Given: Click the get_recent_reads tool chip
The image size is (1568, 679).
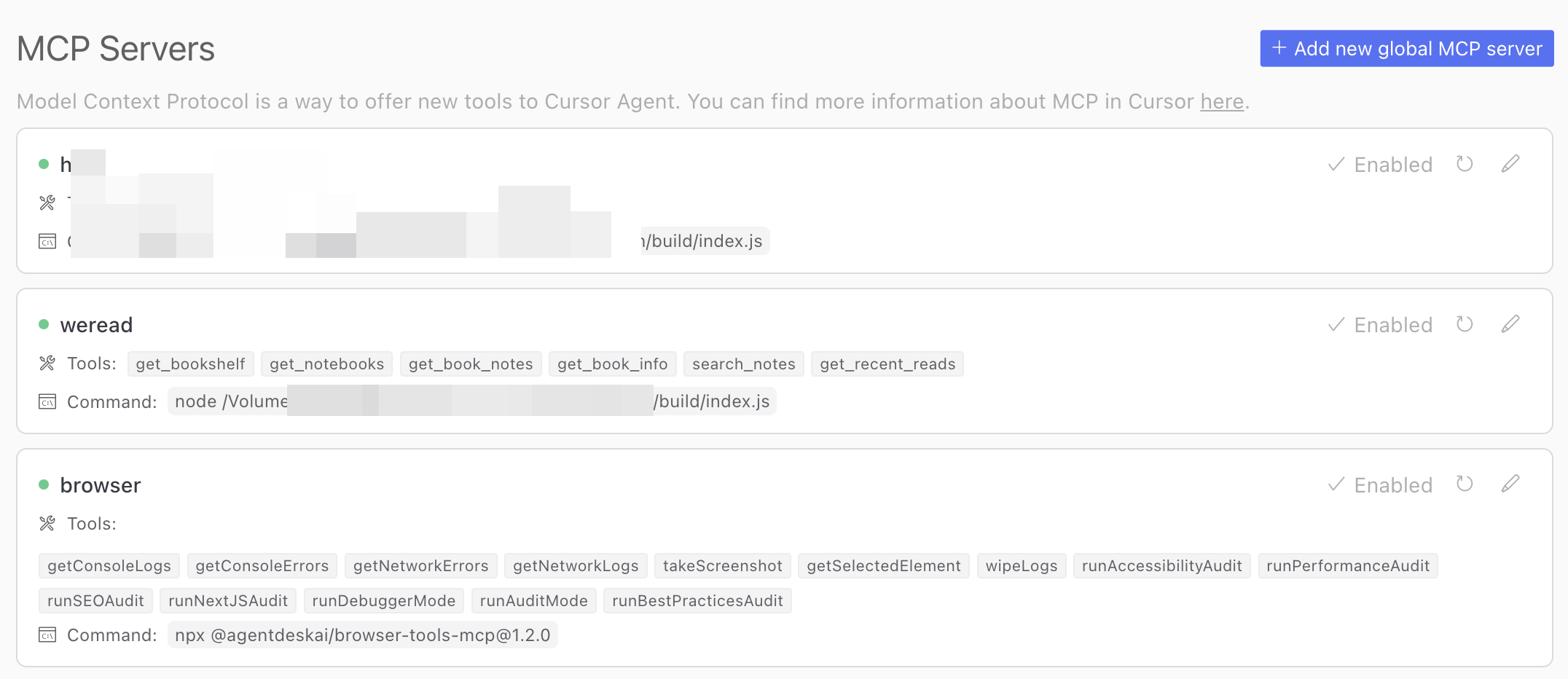Looking at the screenshot, I should tap(887, 364).
